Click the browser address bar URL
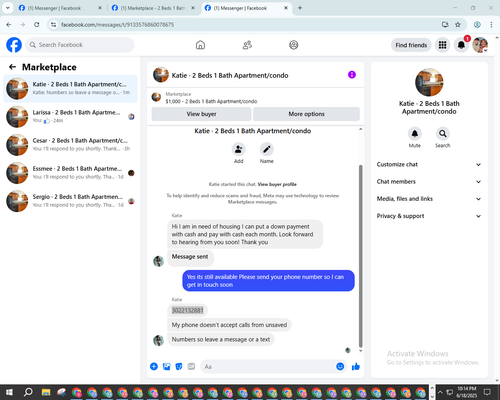The width and height of the screenshot is (500, 400). click(117, 25)
